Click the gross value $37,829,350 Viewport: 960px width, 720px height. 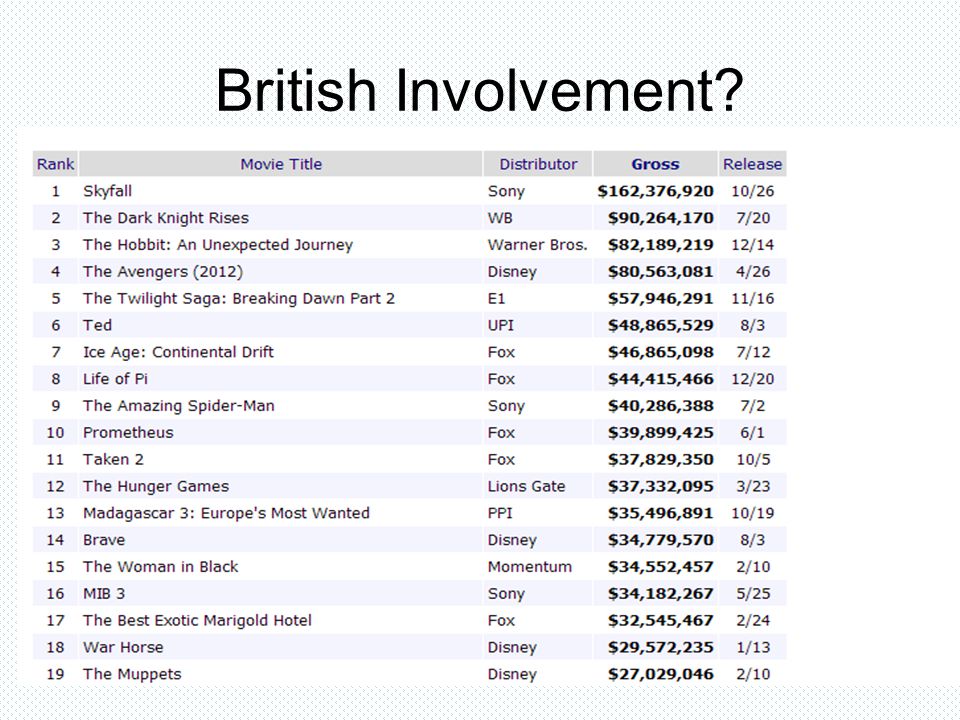(661, 460)
